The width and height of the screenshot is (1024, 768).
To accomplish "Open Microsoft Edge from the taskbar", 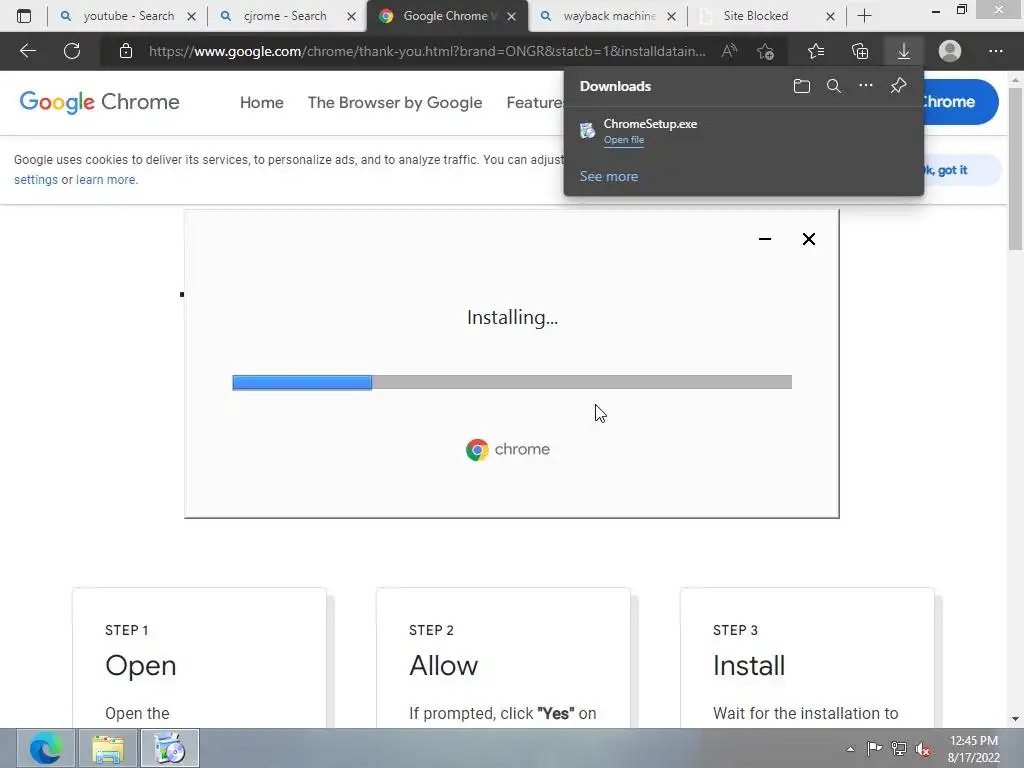I will pos(45,748).
